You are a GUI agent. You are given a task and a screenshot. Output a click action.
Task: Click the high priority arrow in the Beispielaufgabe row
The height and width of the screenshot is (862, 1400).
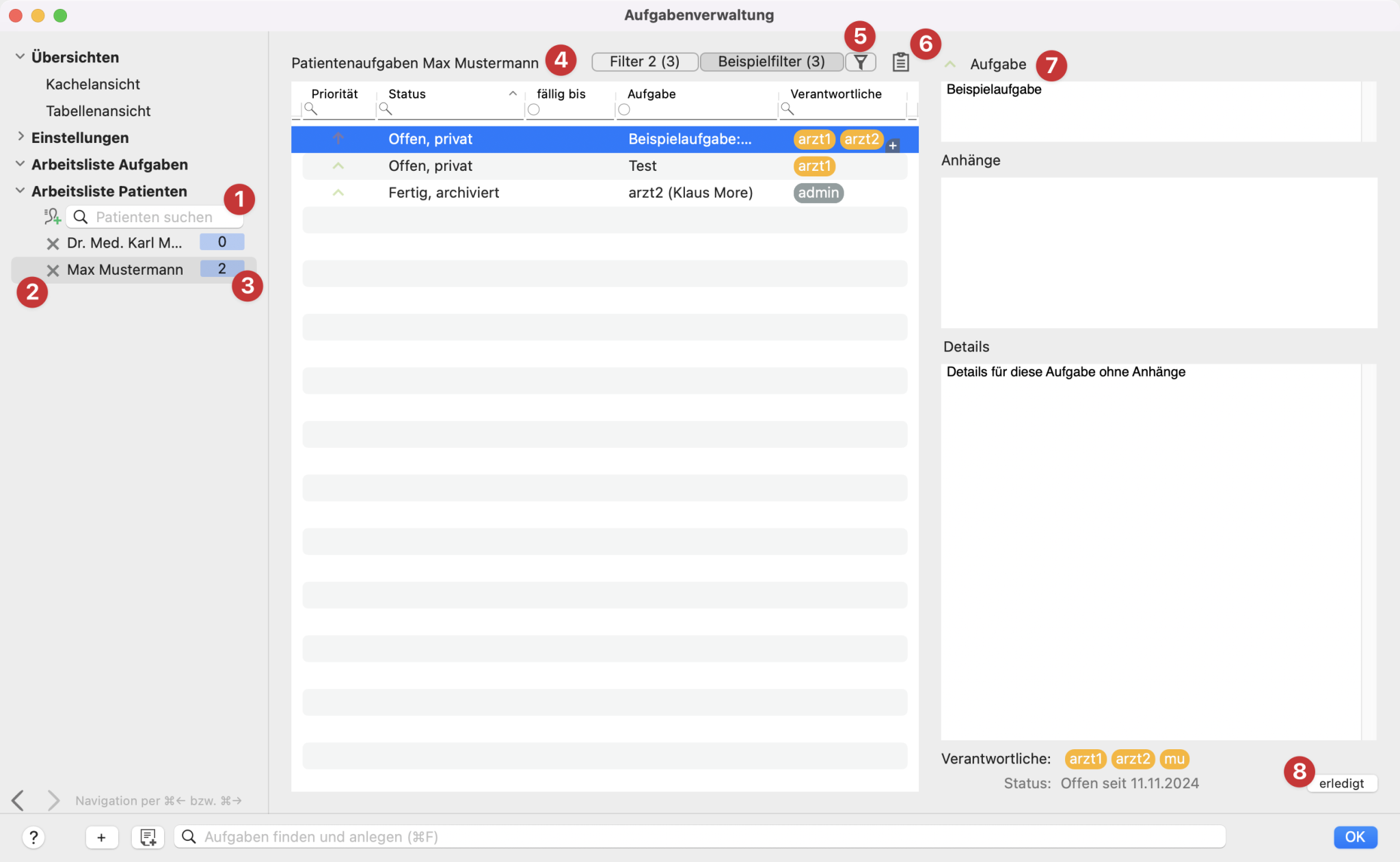click(338, 139)
